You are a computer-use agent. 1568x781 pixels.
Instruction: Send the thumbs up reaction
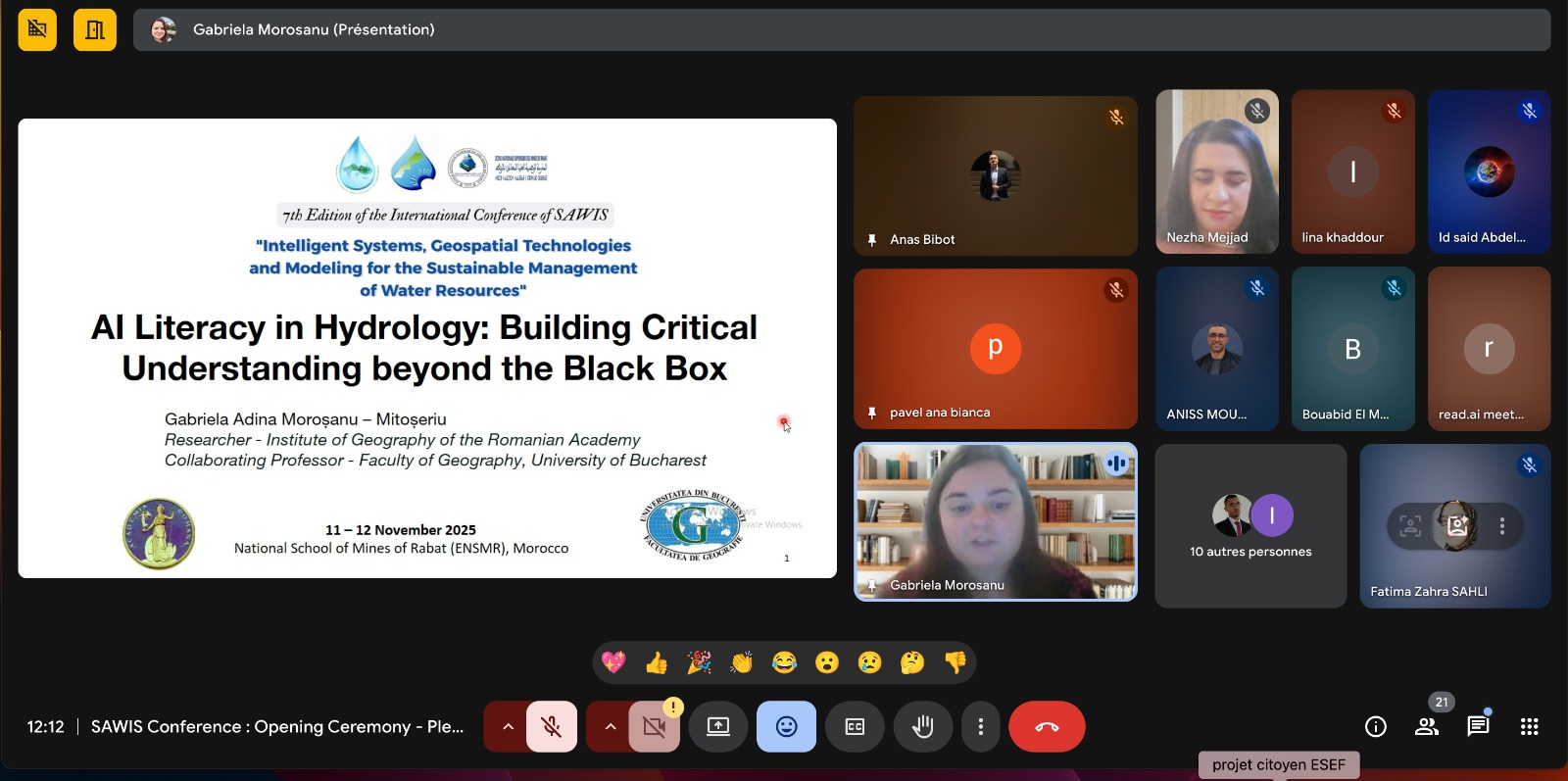[x=657, y=663]
